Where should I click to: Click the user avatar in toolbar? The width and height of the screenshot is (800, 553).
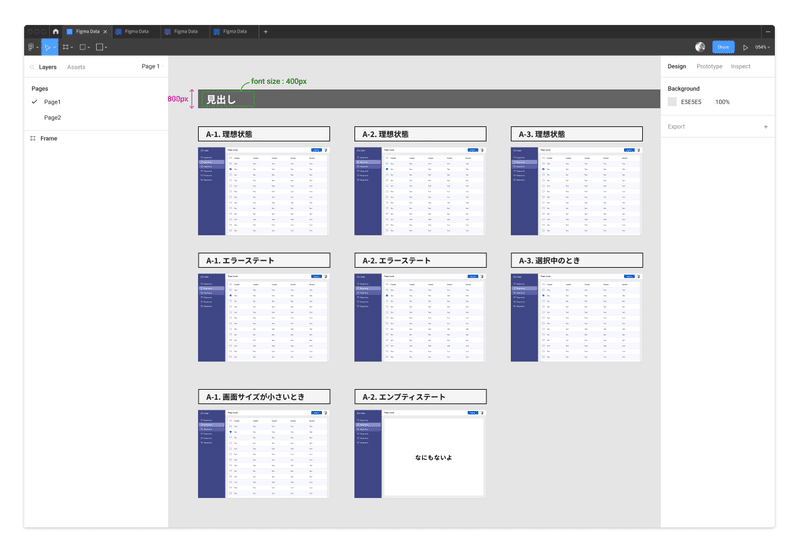coord(700,47)
